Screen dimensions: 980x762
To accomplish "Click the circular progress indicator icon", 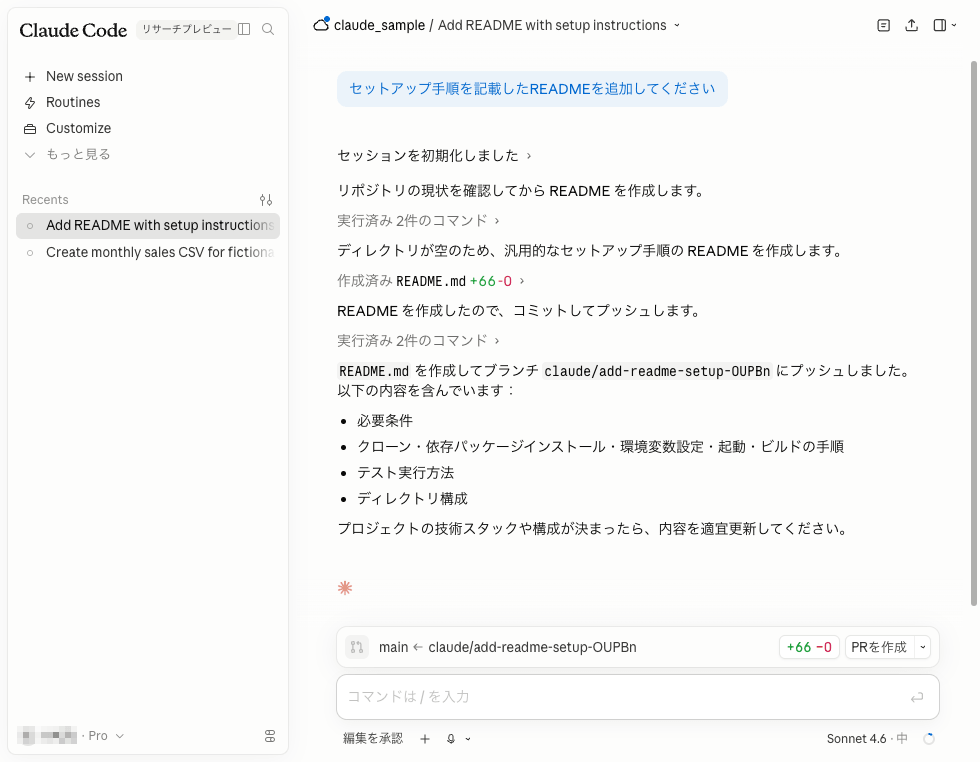I will 929,739.
